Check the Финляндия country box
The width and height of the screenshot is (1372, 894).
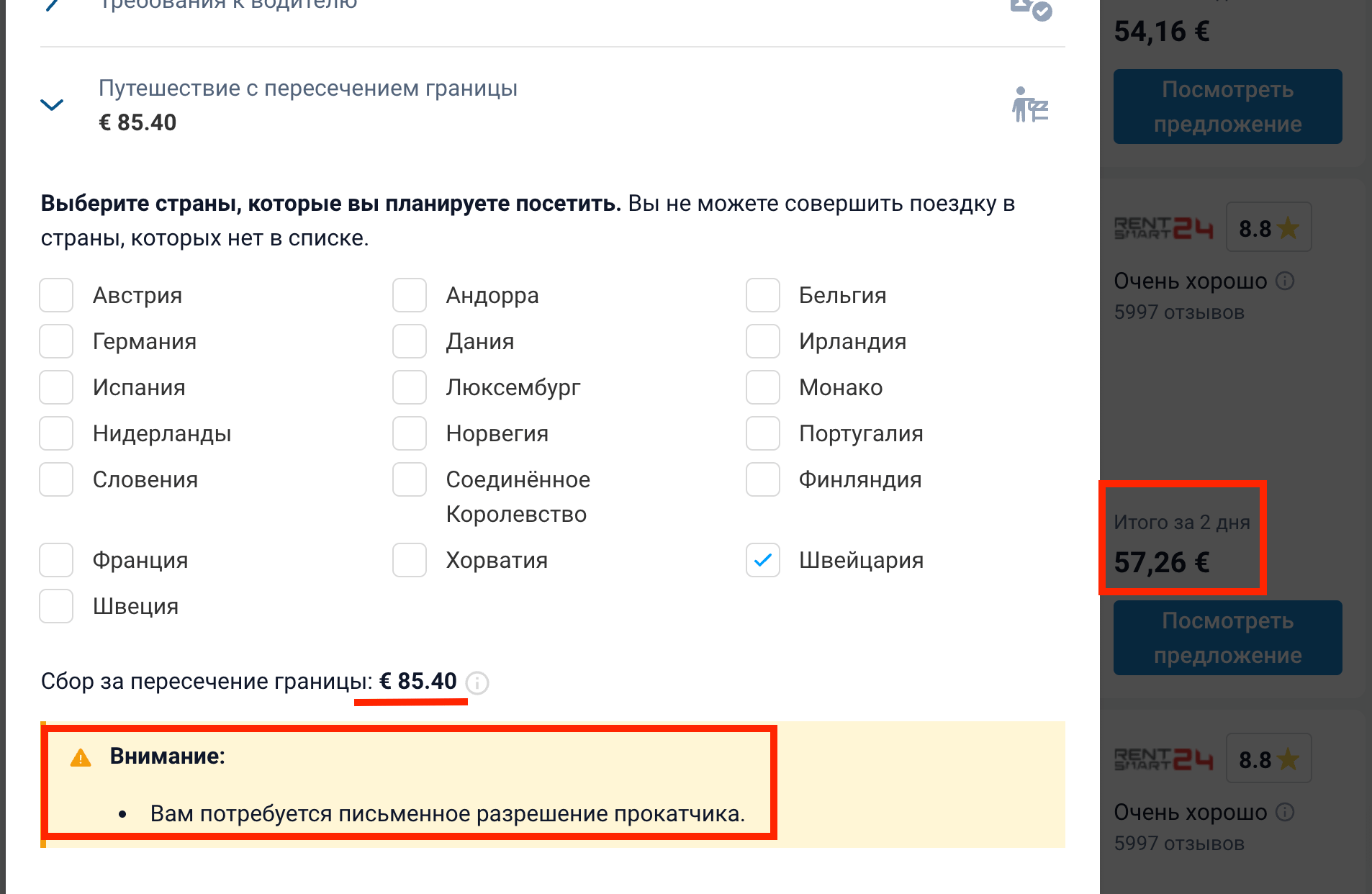[763, 479]
